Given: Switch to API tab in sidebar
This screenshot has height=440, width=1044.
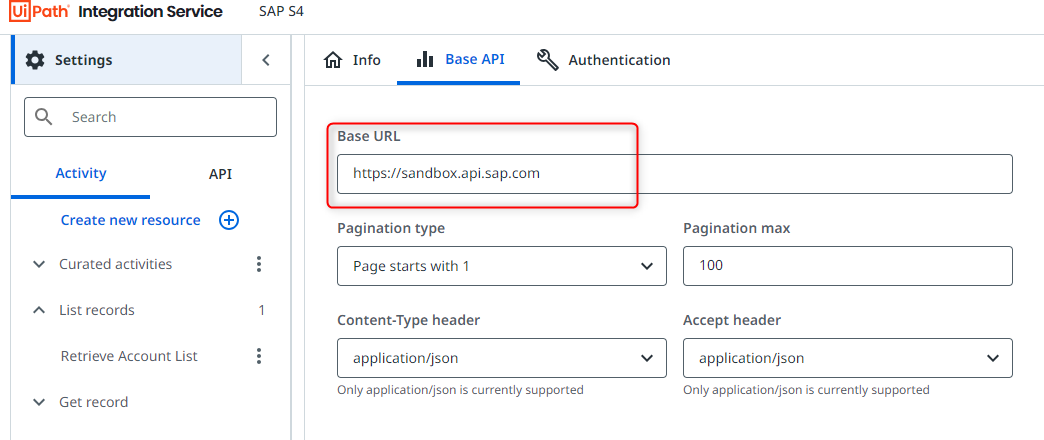Looking at the screenshot, I should coord(220,174).
